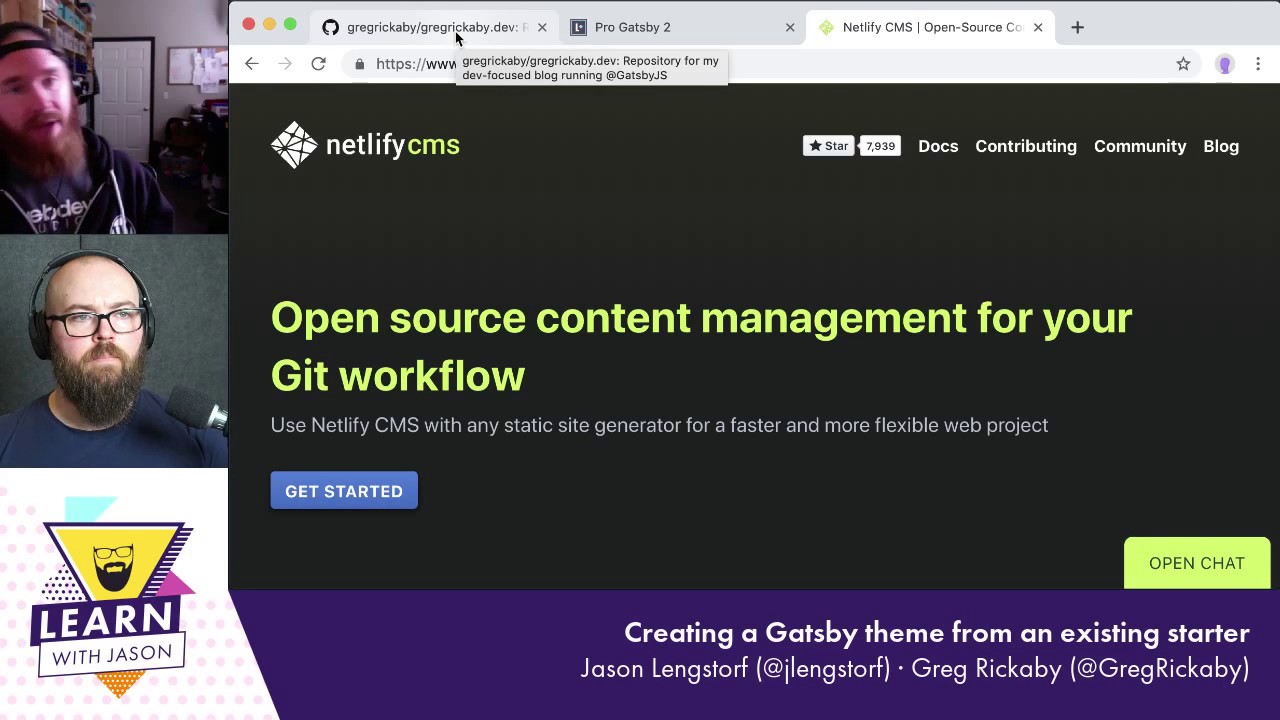Click the Netlify CMS diamond logo
Screen dimensions: 1280x720
pyautogui.click(x=293, y=145)
